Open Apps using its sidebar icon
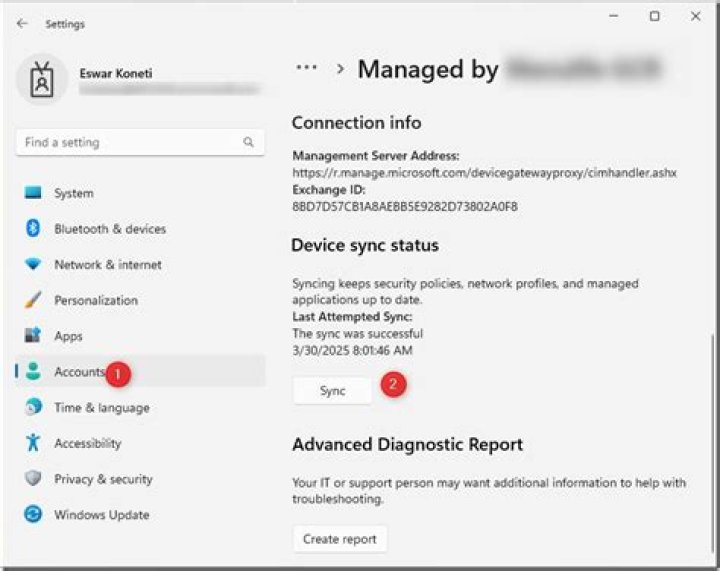The height and width of the screenshot is (571, 720). (33, 336)
